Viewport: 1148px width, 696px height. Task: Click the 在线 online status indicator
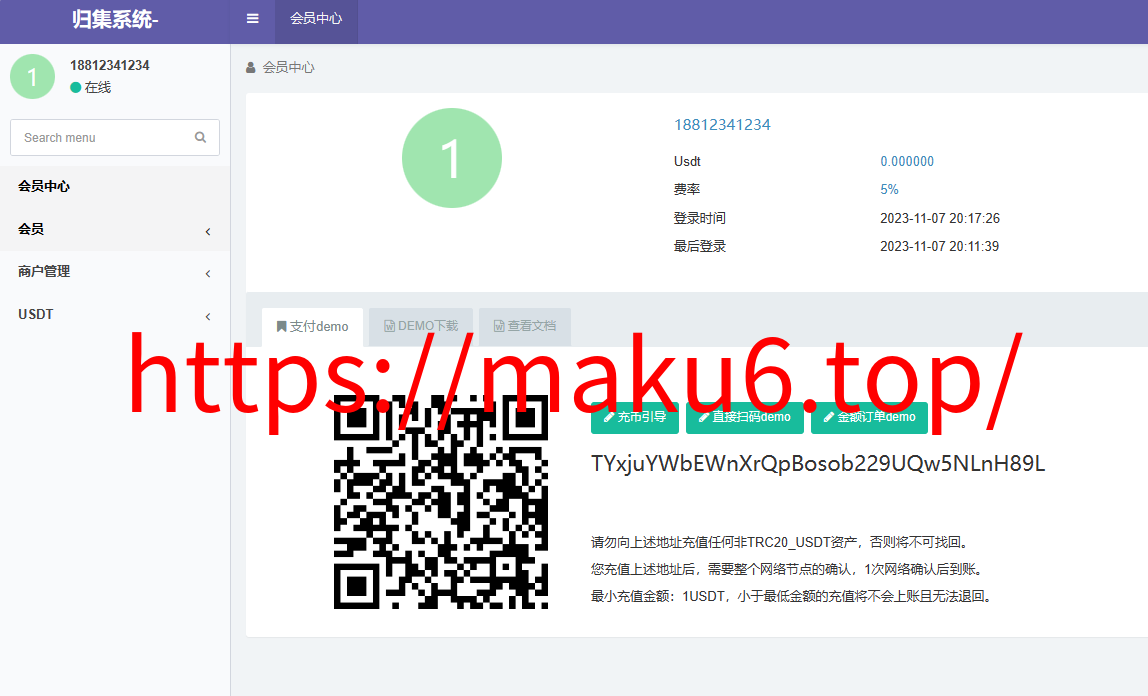[x=91, y=87]
